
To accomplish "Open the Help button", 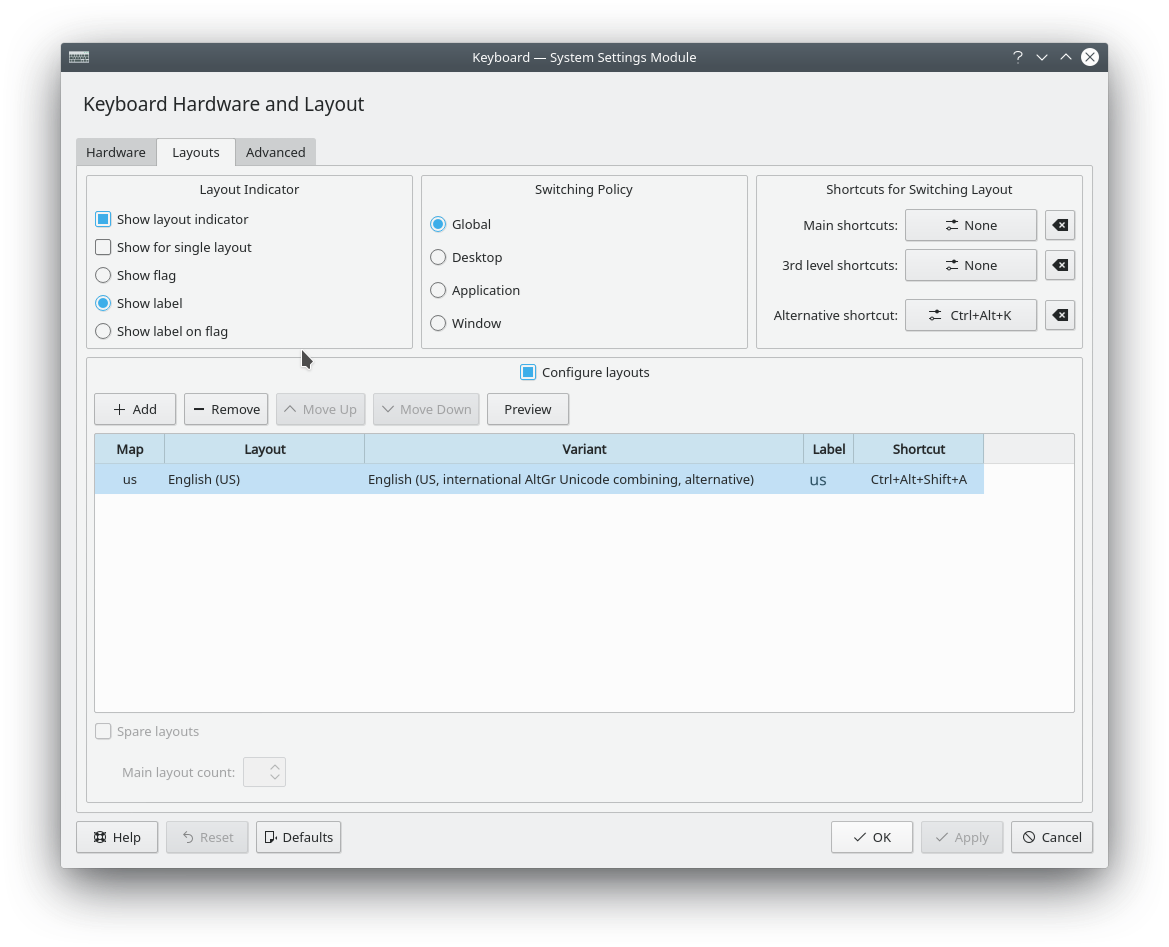I will click(117, 837).
